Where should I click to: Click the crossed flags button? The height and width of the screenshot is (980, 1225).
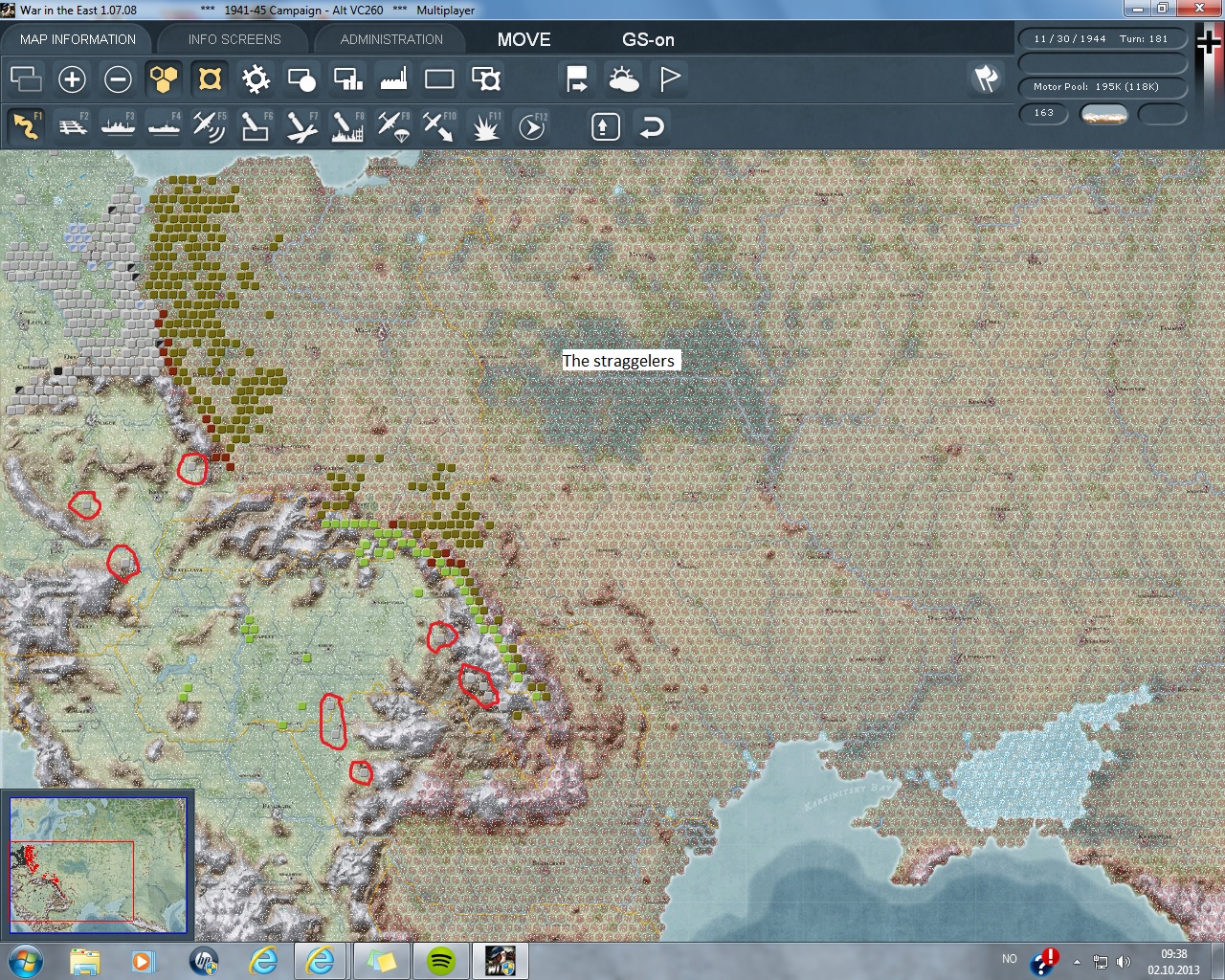[986, 78]
